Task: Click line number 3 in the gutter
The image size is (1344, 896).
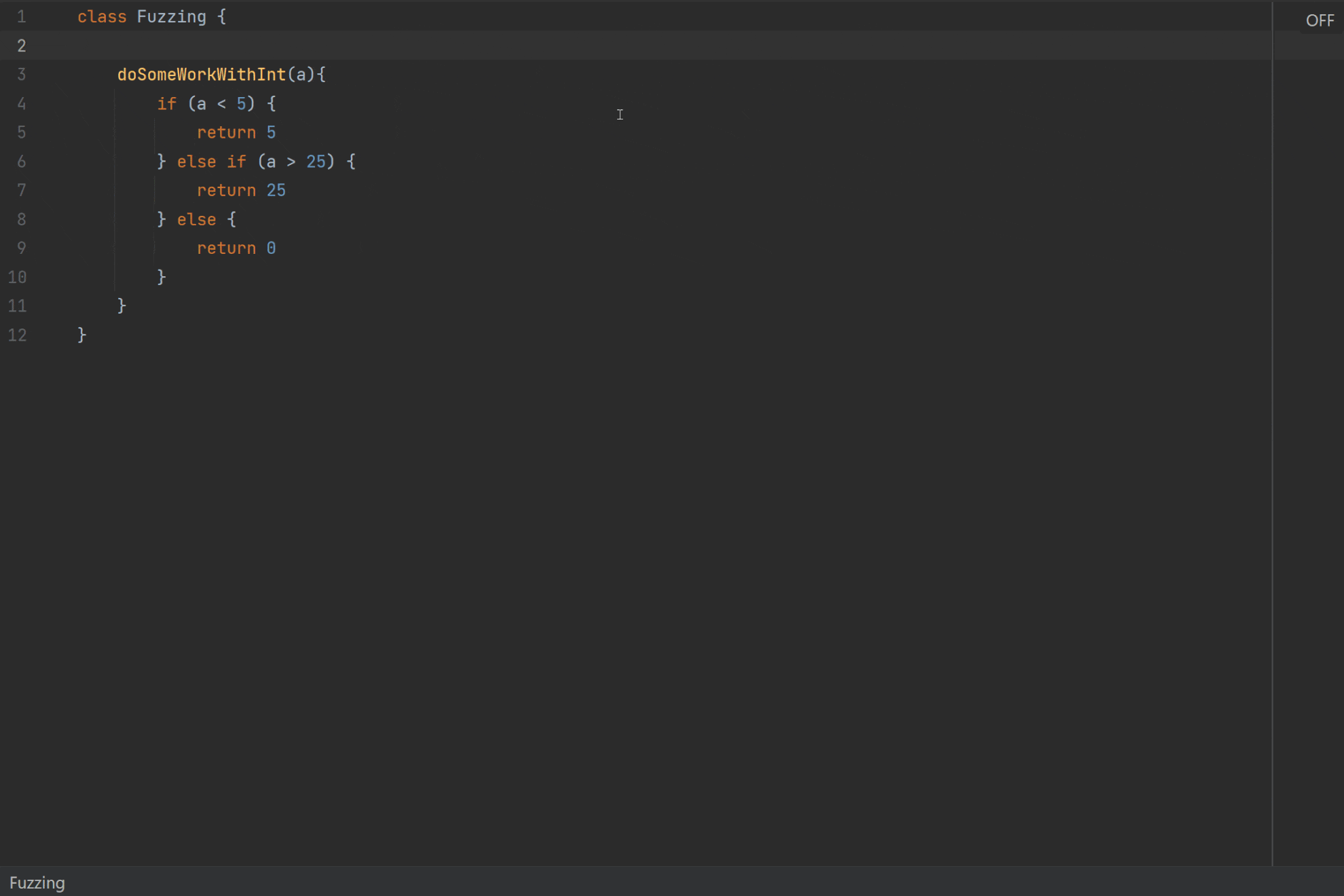Action: click(21, 74)
